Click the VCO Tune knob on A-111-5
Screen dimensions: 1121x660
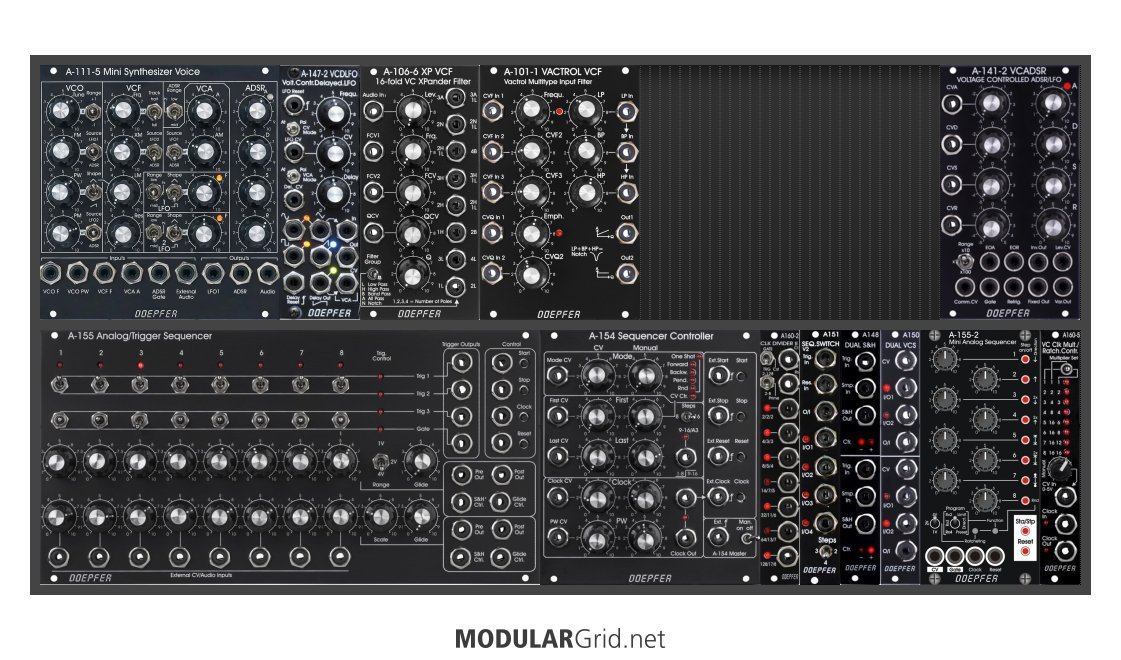62,111
